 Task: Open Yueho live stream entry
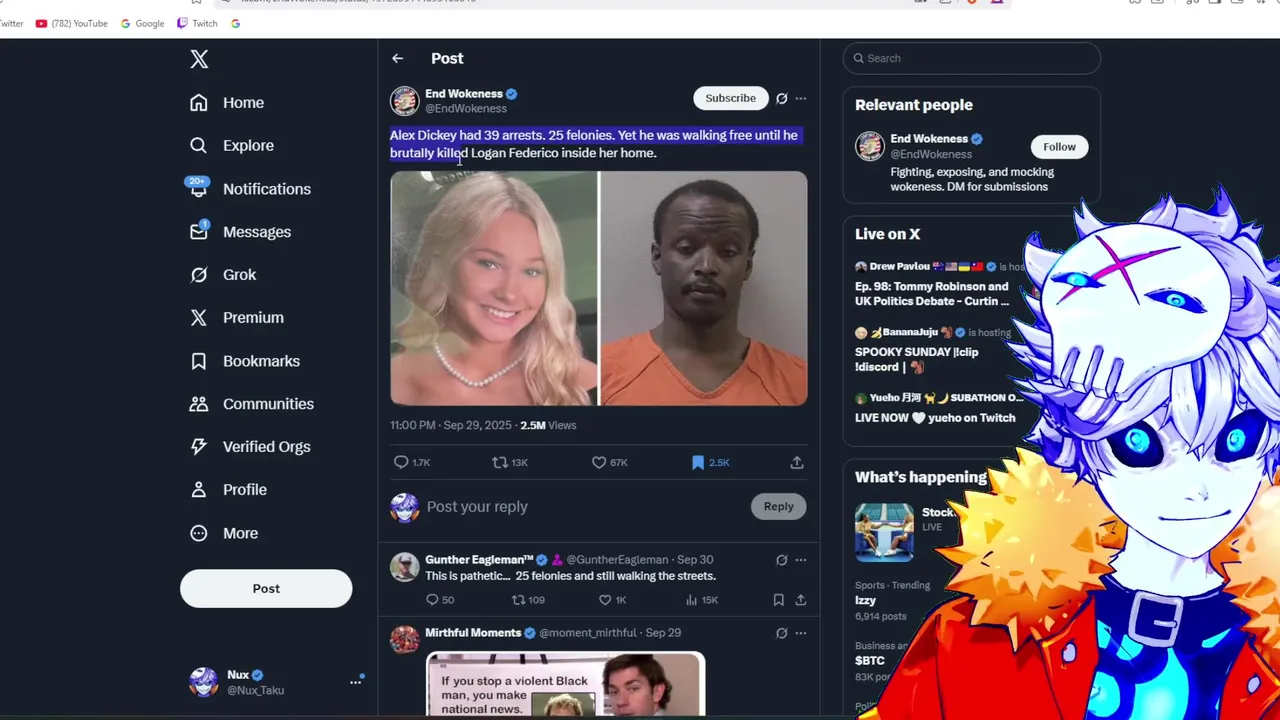point(940,408)
